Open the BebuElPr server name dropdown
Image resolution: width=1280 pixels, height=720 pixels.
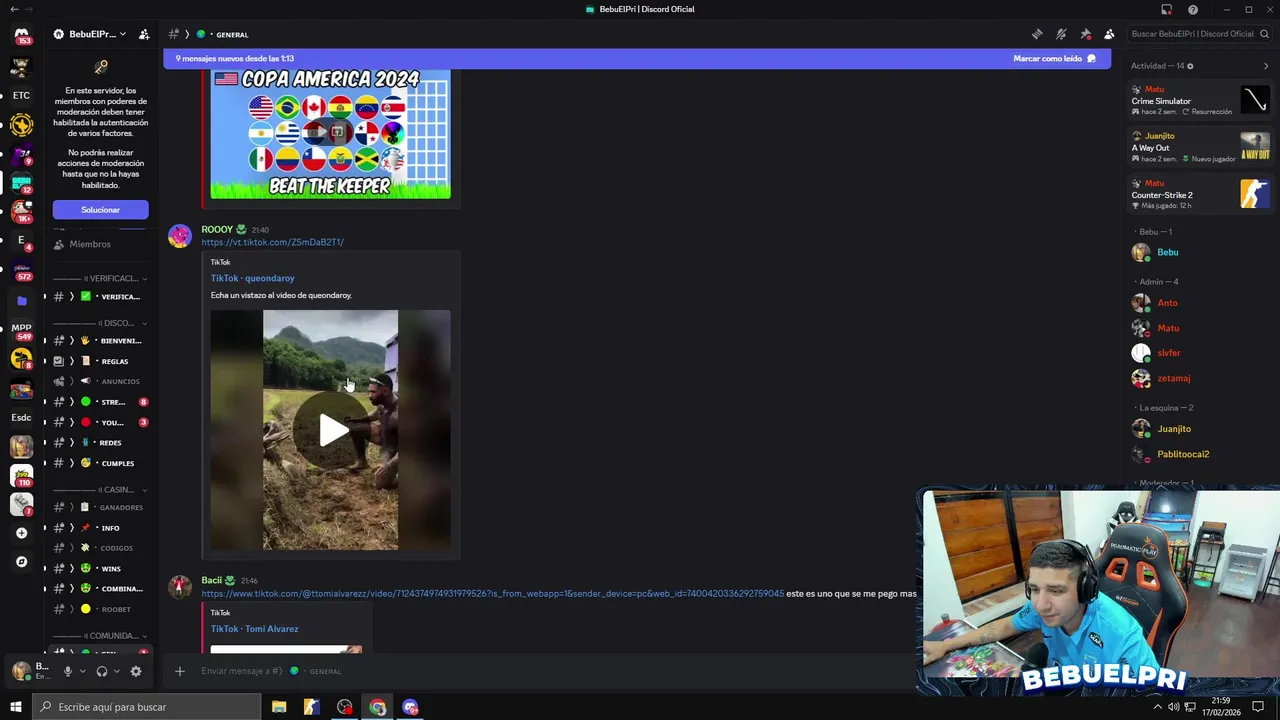pos(93,34)
